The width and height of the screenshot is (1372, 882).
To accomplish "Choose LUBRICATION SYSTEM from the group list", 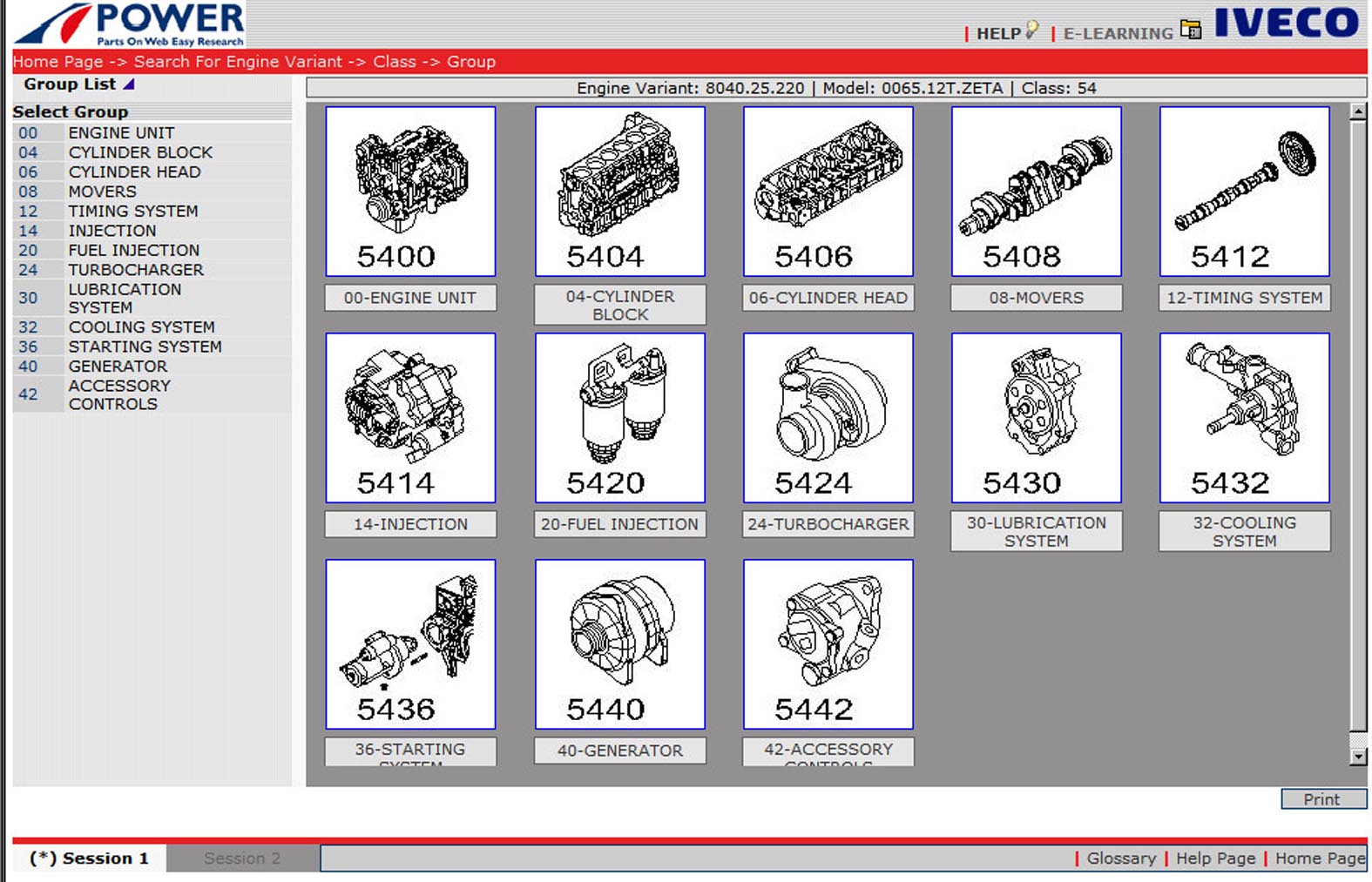I will click(125, 298).
